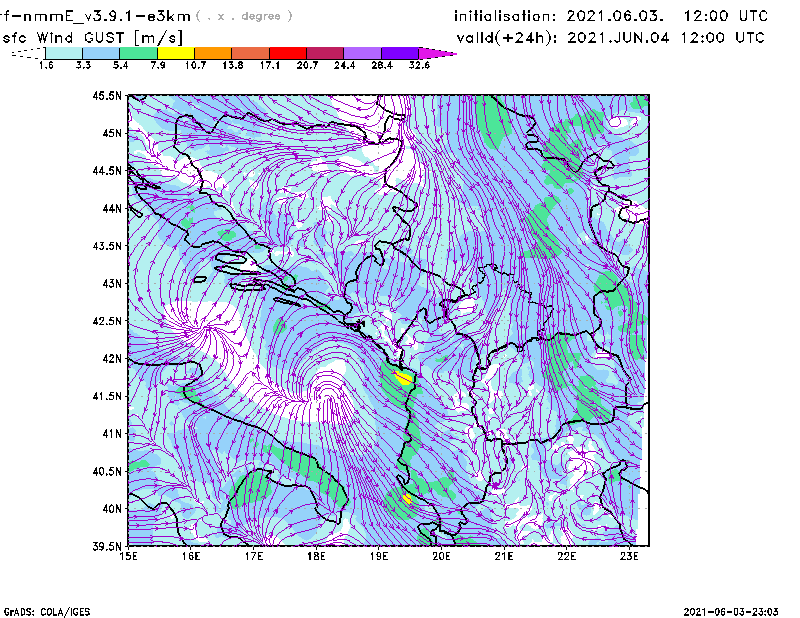
Task: Click the 22E longitude label
Action: tap(566, 556)
